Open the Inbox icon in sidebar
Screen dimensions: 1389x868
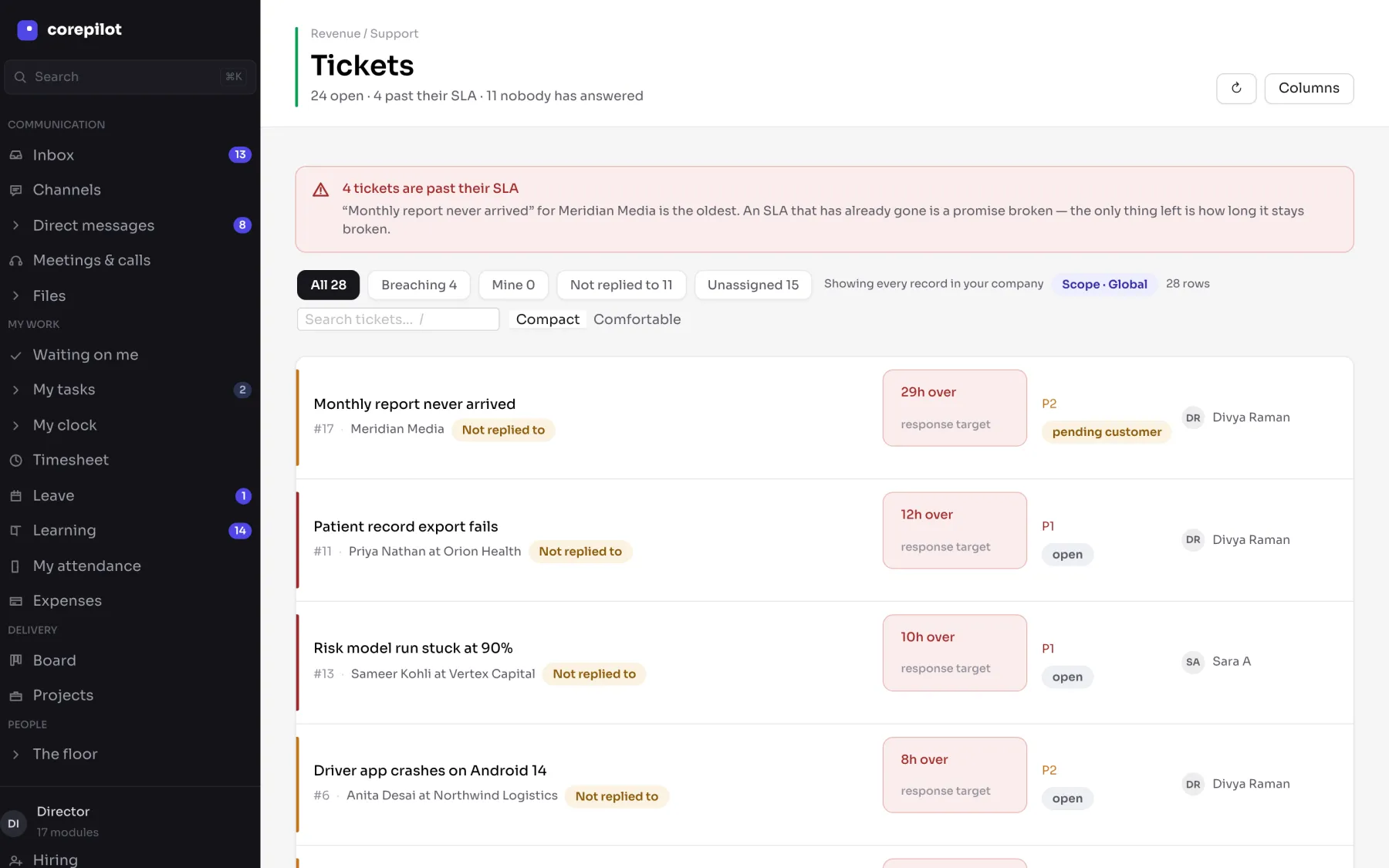16,155
